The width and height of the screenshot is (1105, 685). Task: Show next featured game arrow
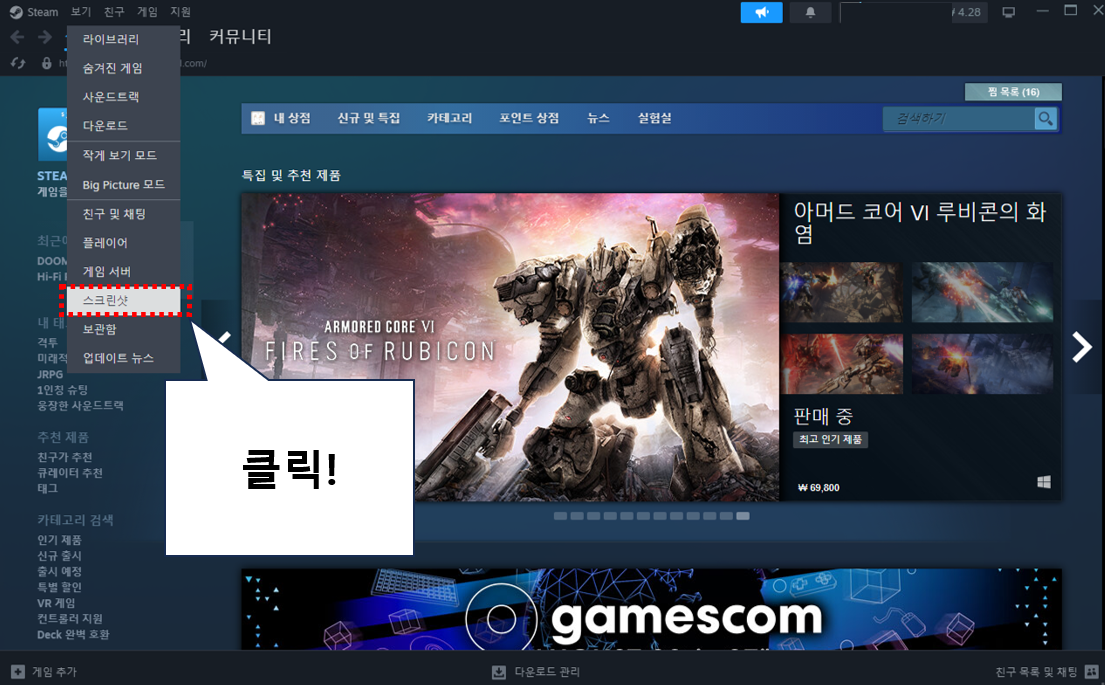coord(1082,347)
